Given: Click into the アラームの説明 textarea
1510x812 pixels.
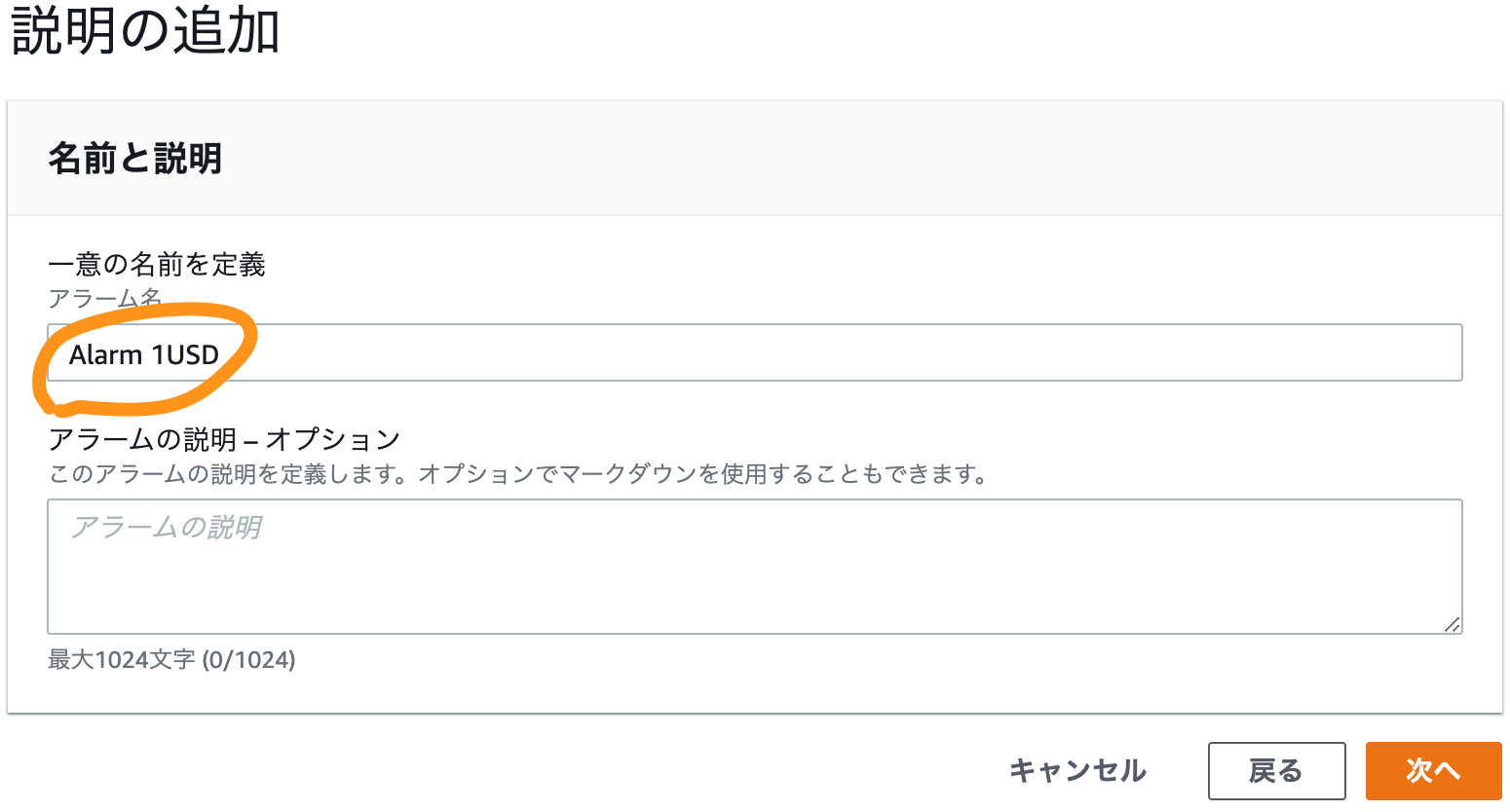Looking at the screenshot, I should coord(755,567).
